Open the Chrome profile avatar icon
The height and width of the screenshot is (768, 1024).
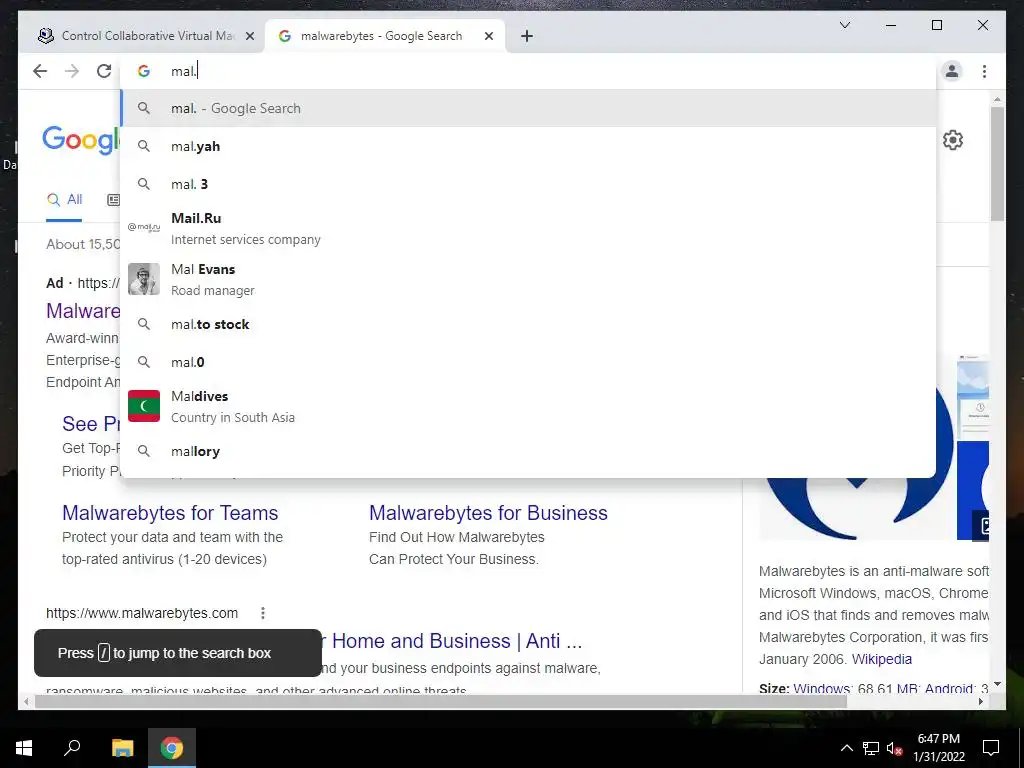point(952,71)
